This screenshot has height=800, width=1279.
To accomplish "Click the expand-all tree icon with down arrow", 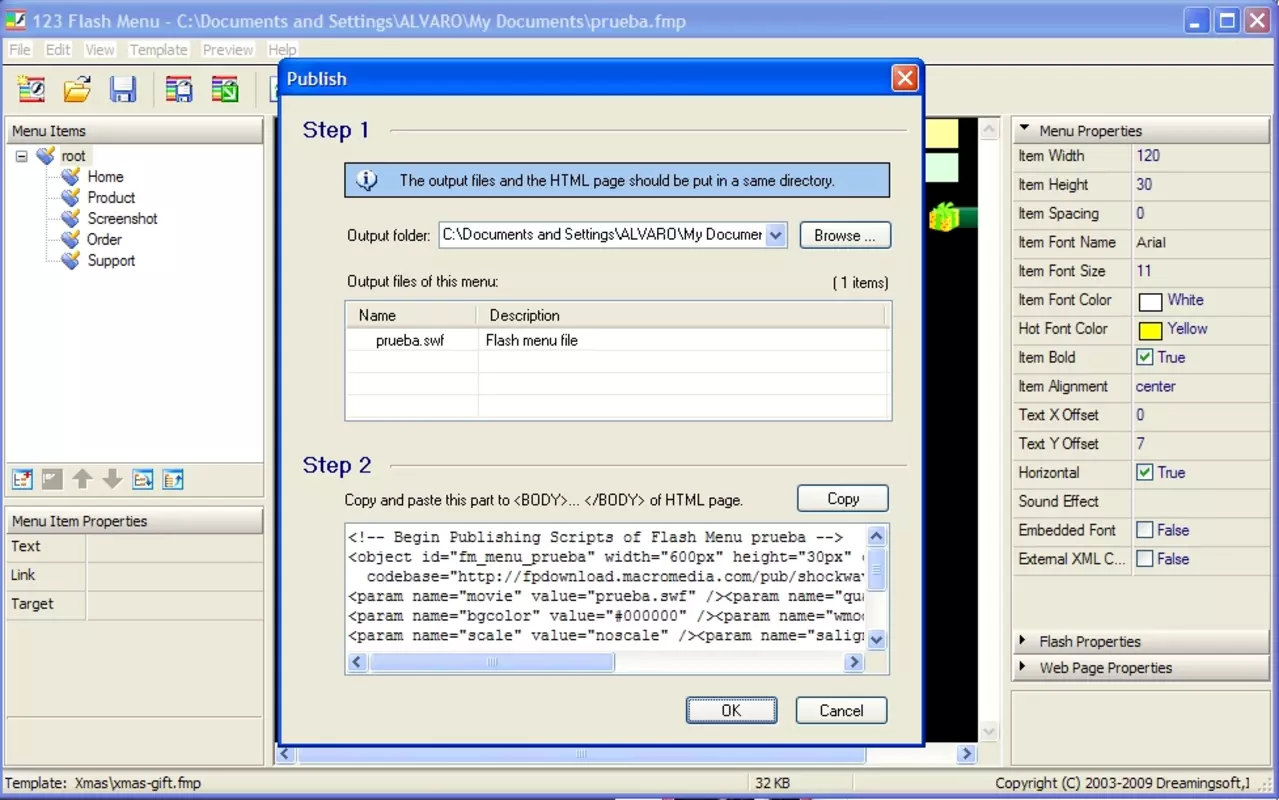I will click(143, 480).
